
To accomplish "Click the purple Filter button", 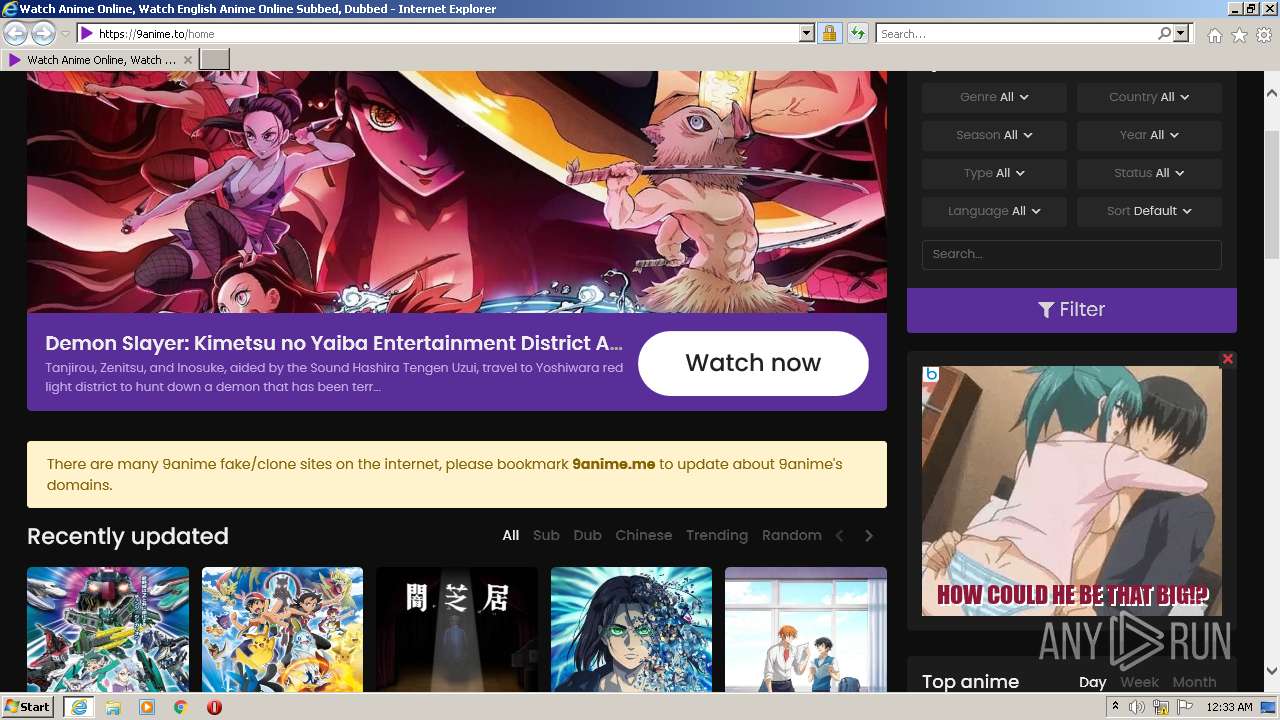I will 1072,310.
